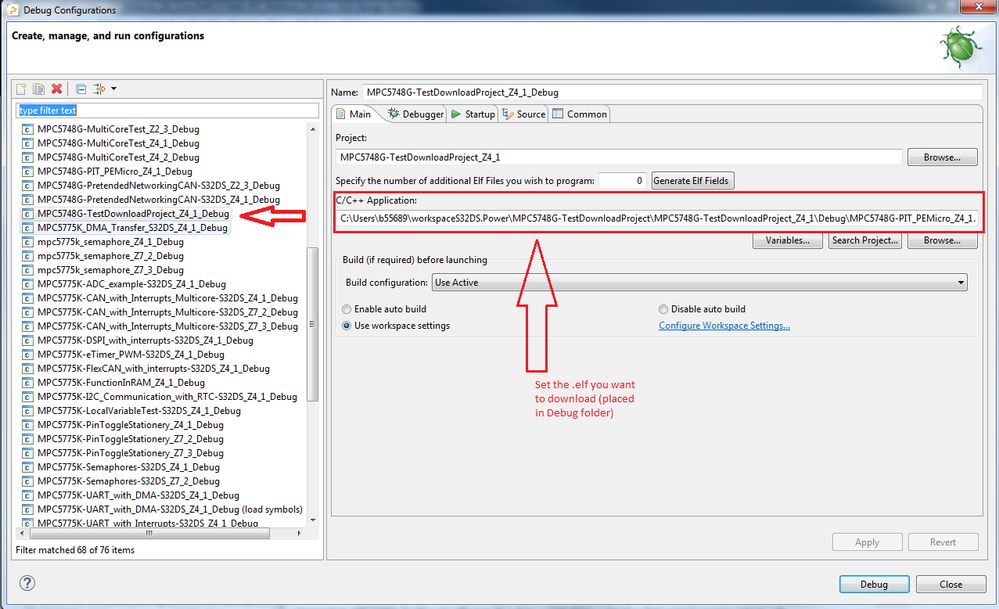Click the icon beside MPC5775K-Semaphores-S32DS_Z7_2_Debug
The width and height of the screenshot is (999, 609).
(27, 482)
